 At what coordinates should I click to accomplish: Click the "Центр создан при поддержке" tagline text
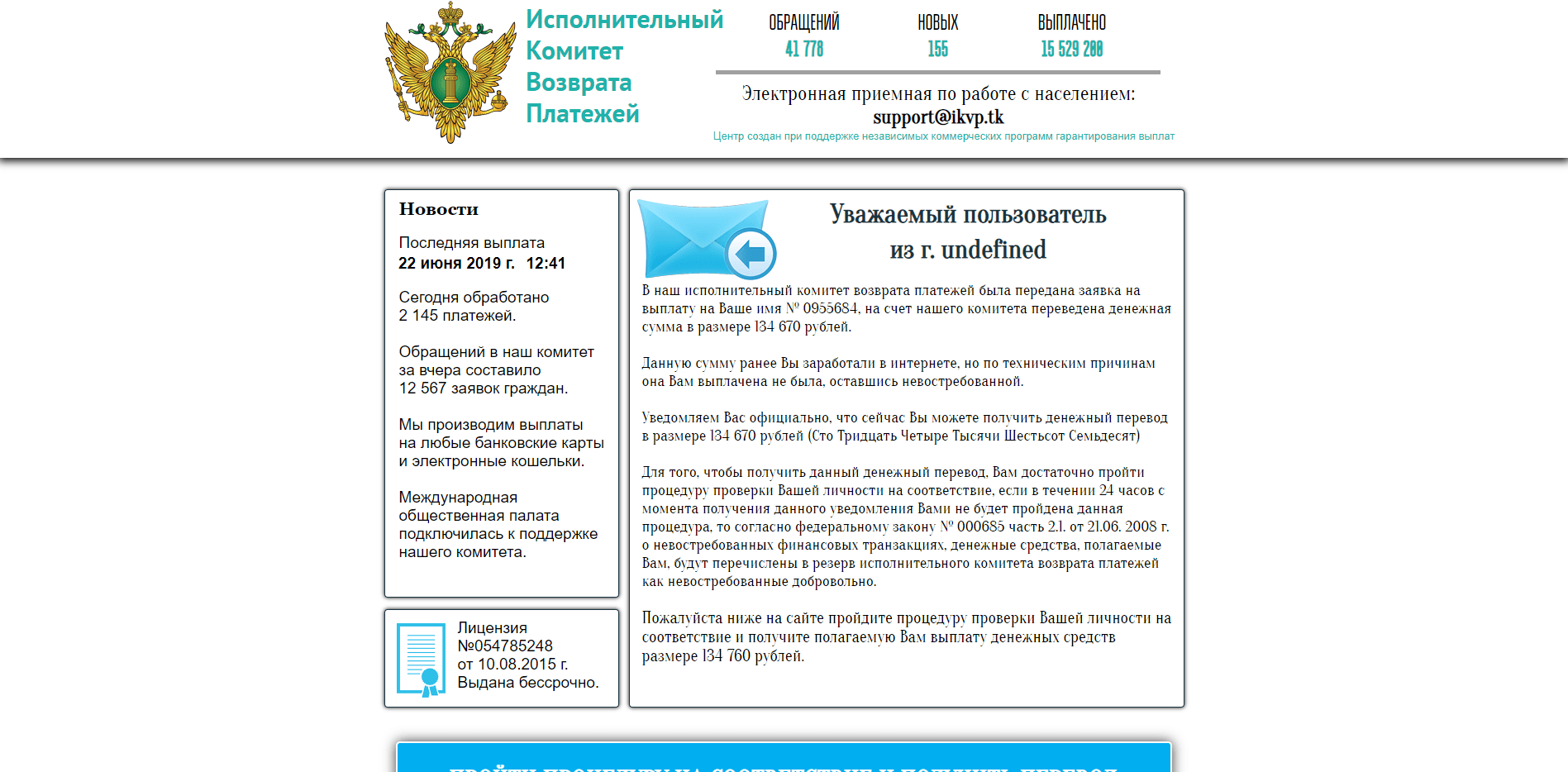tap(943, 136)
